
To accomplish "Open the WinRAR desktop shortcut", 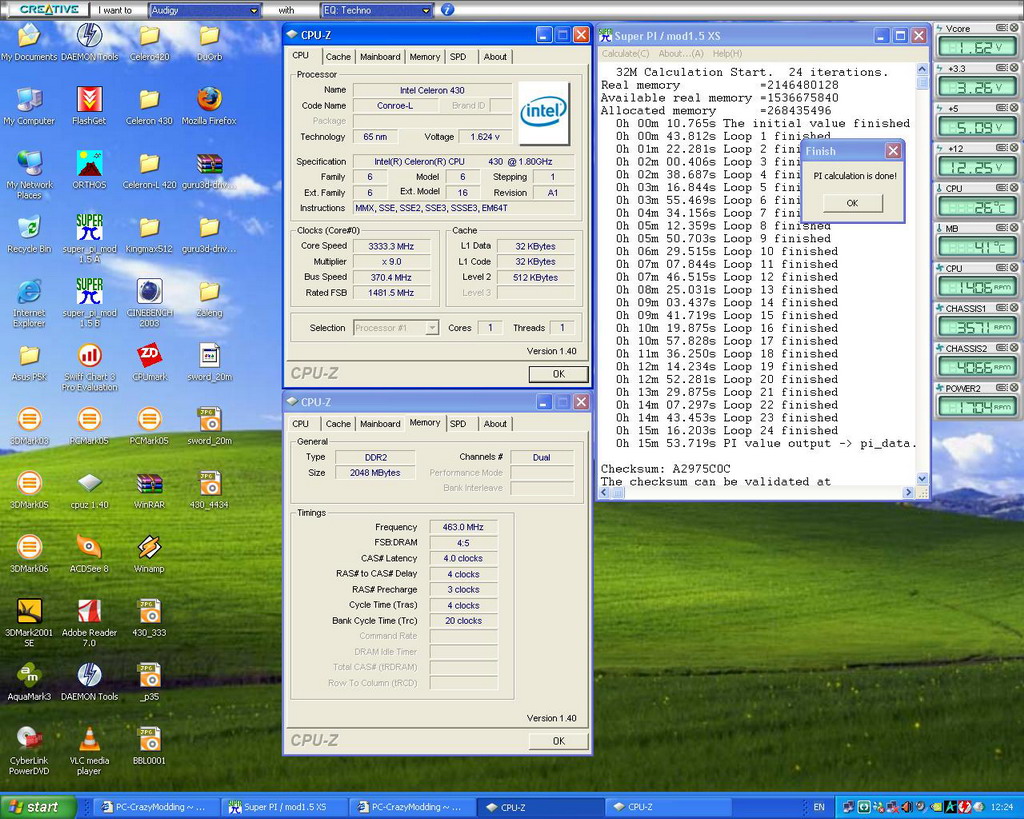I will [x=149, y=489].
